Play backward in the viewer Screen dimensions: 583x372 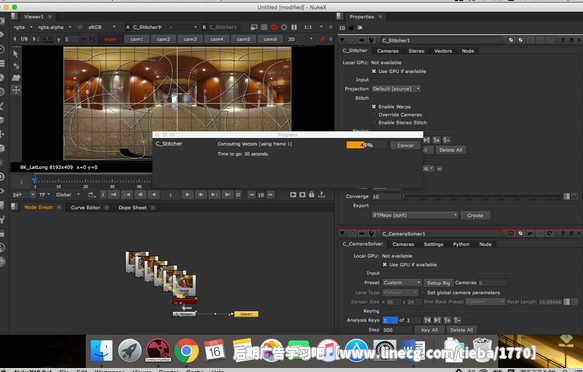(x=154, y=195)
